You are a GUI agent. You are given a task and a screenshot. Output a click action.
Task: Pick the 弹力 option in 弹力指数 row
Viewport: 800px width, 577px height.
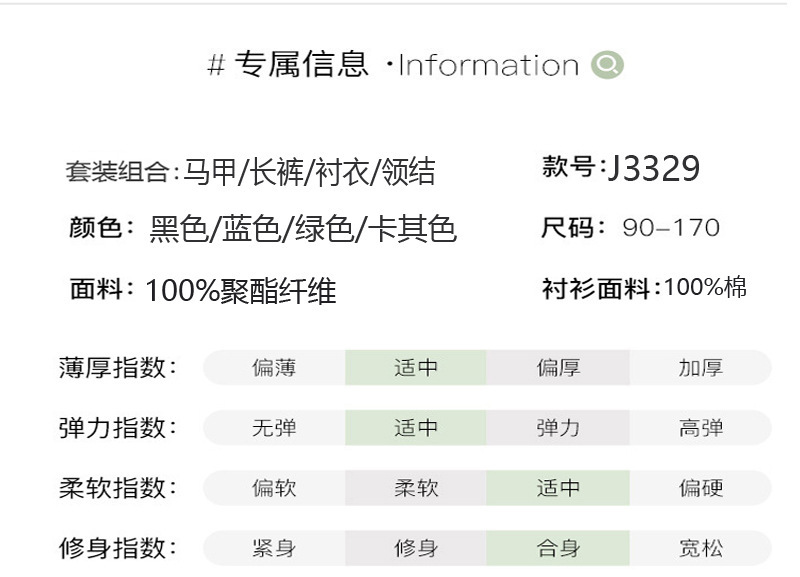(558, 428)
